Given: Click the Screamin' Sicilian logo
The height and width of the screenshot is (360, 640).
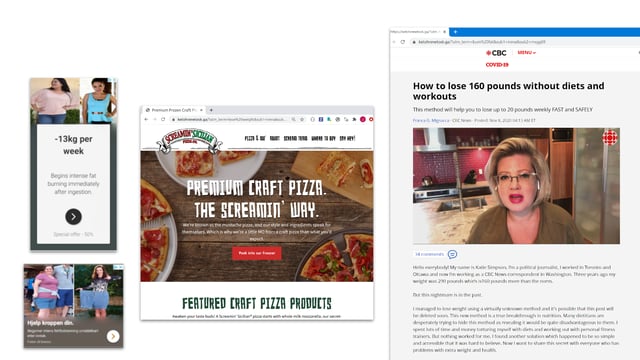Looking at the screenshot, I should pos(189,141).
